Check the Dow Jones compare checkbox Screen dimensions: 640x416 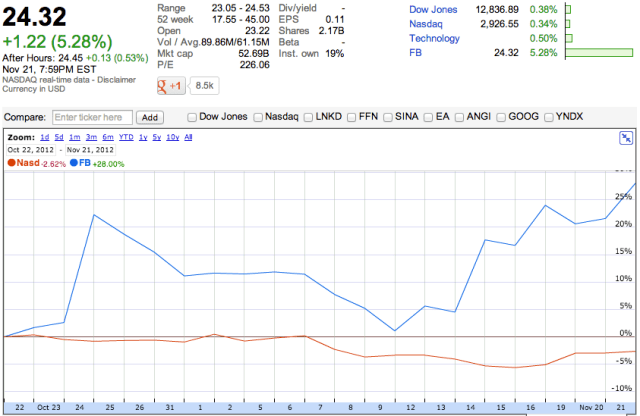coord(192,118)
